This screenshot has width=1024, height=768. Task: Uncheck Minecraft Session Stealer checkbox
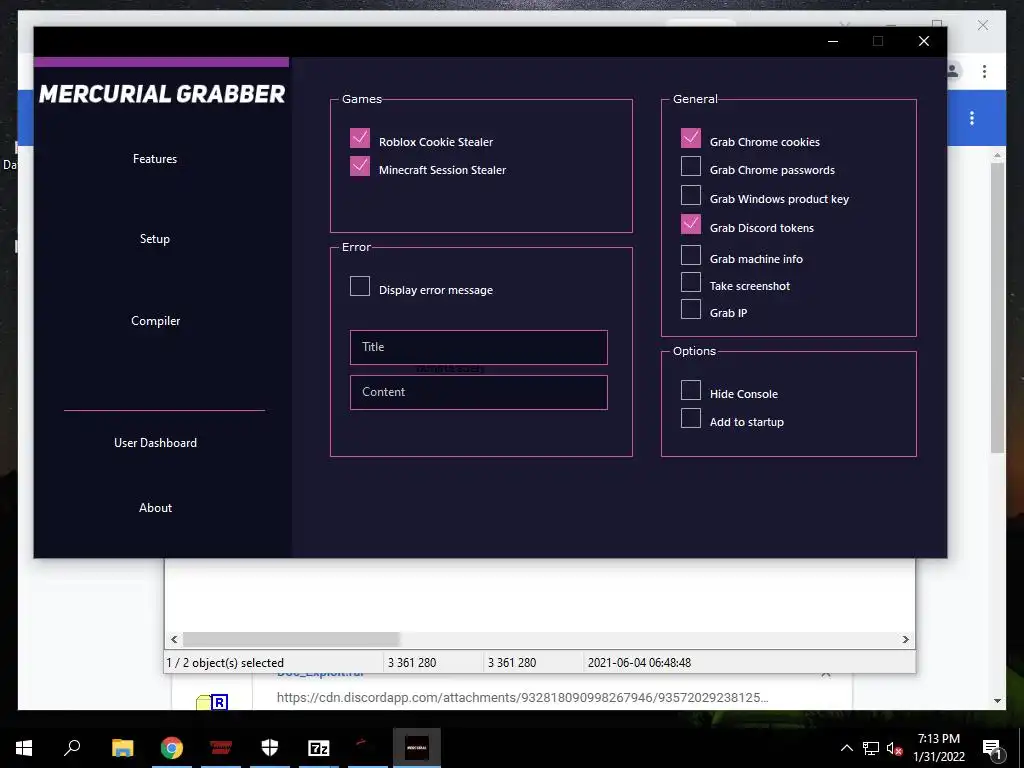tap(360, 166)
